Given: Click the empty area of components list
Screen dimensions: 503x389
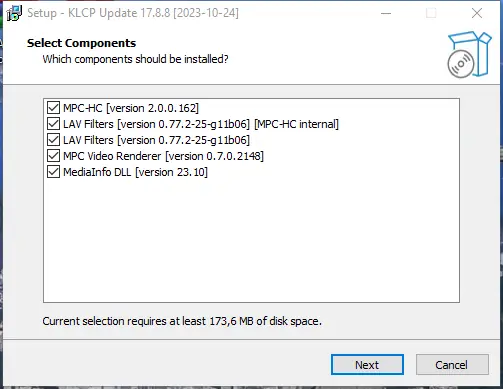Looking at the screenshot, I should 251,242.
